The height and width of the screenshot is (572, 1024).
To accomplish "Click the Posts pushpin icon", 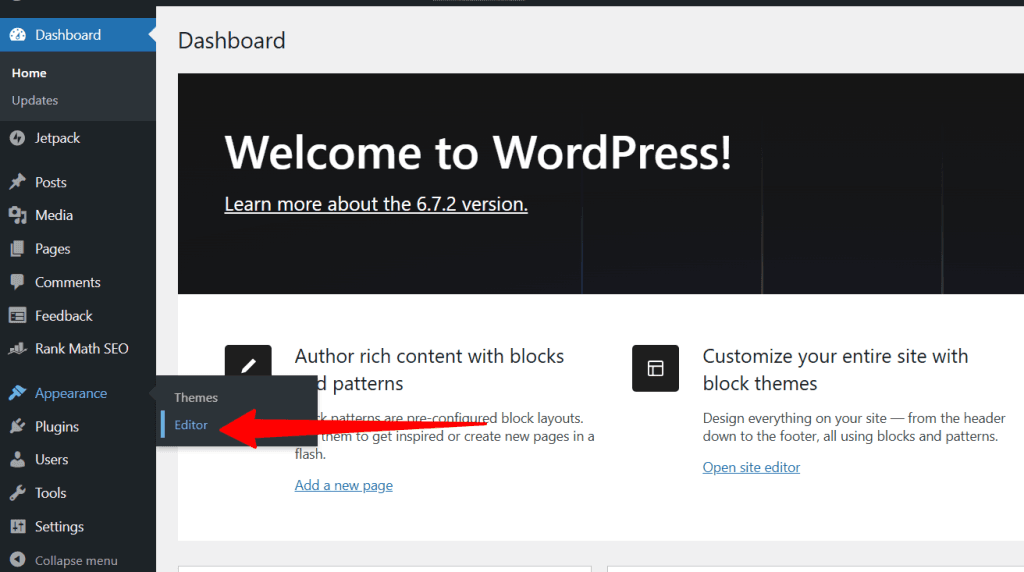I will click(x=17, y=182).
